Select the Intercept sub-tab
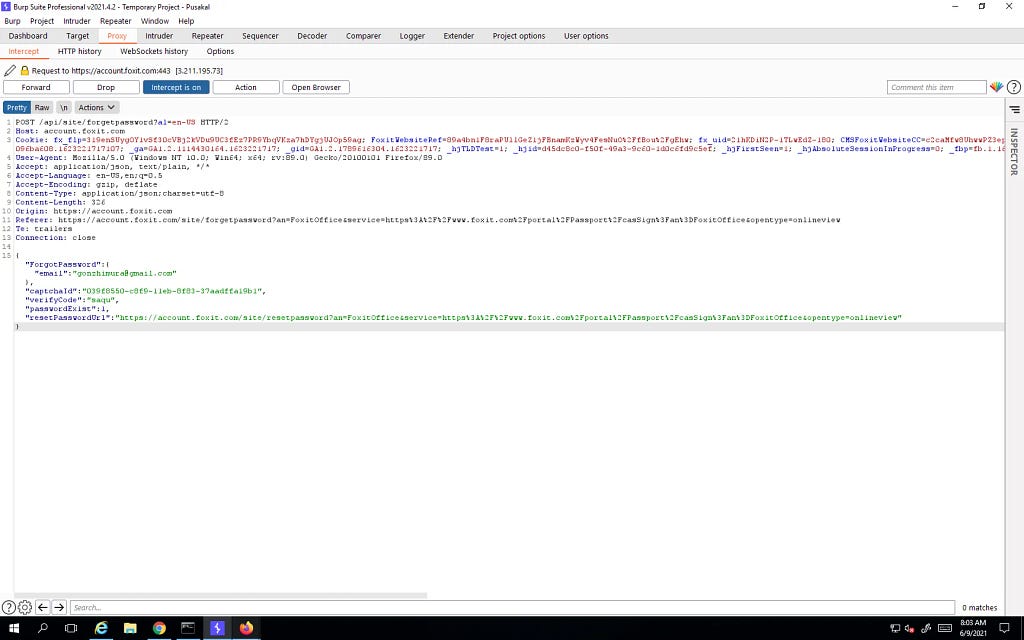Viewport: 1024px width, 640px height. (x=24, y=51)
